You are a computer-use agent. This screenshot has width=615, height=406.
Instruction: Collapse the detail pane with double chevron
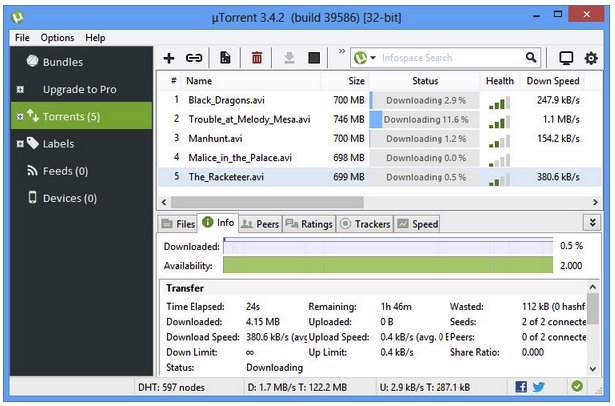pyautogui.click(x=592, y=223)
